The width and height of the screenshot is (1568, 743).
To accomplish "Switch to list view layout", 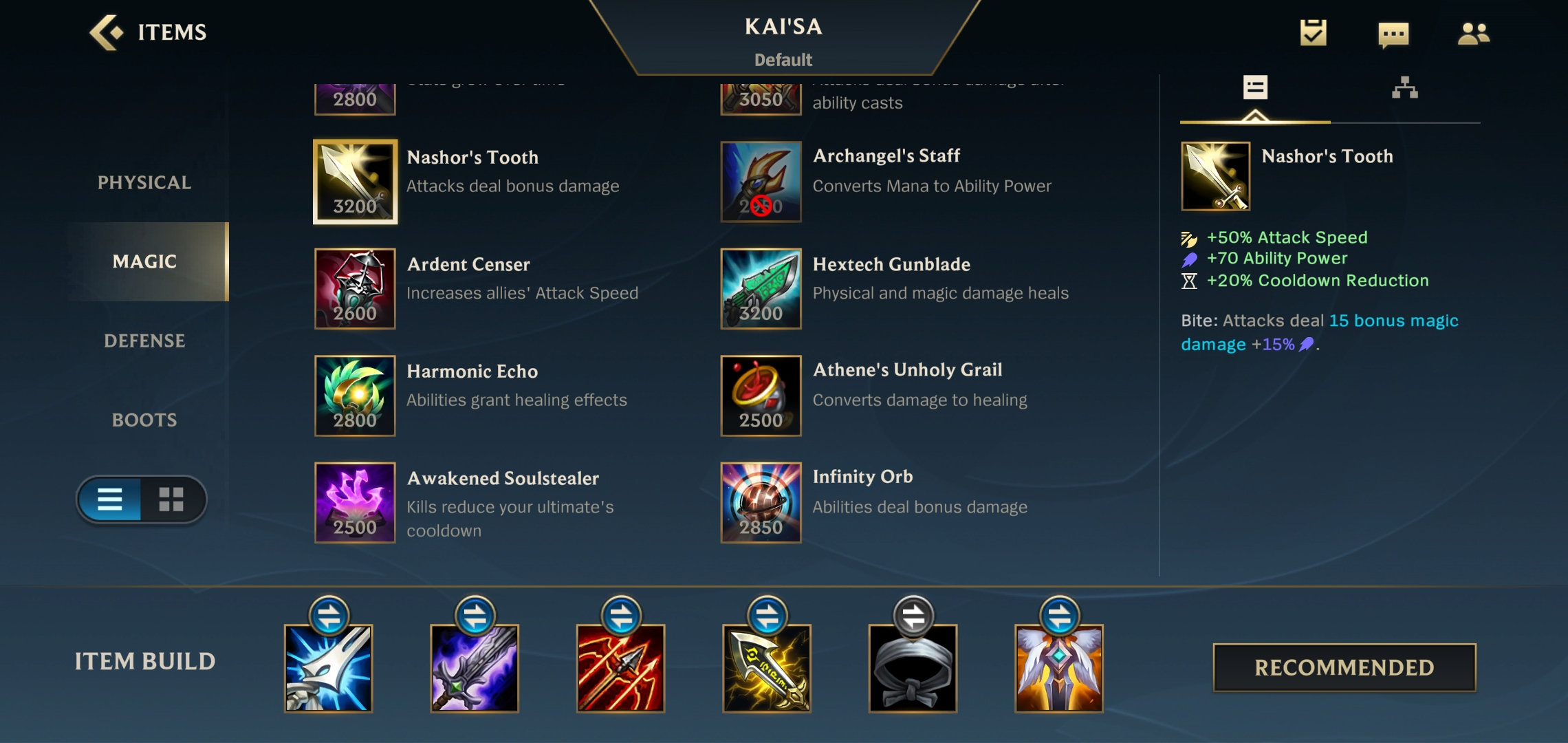I will tap(110, 499).
